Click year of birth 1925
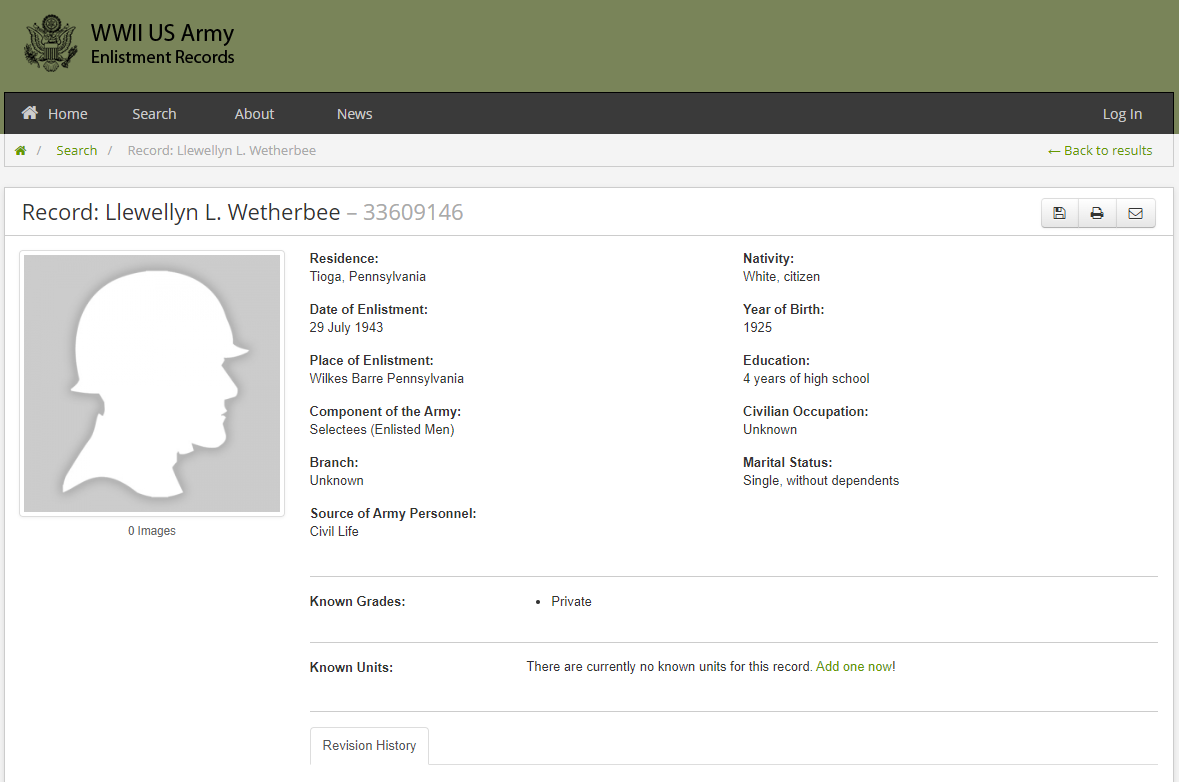1179x782 pixels. pos(757,328)
